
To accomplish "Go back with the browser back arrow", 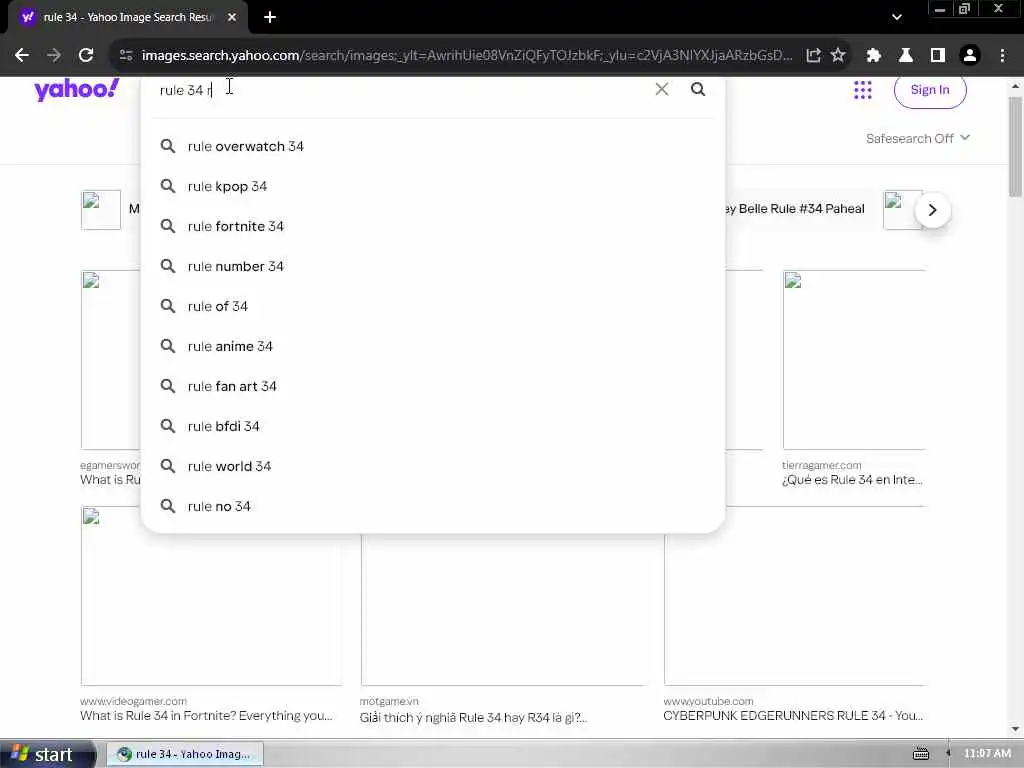I will click(x=22, y=56).
